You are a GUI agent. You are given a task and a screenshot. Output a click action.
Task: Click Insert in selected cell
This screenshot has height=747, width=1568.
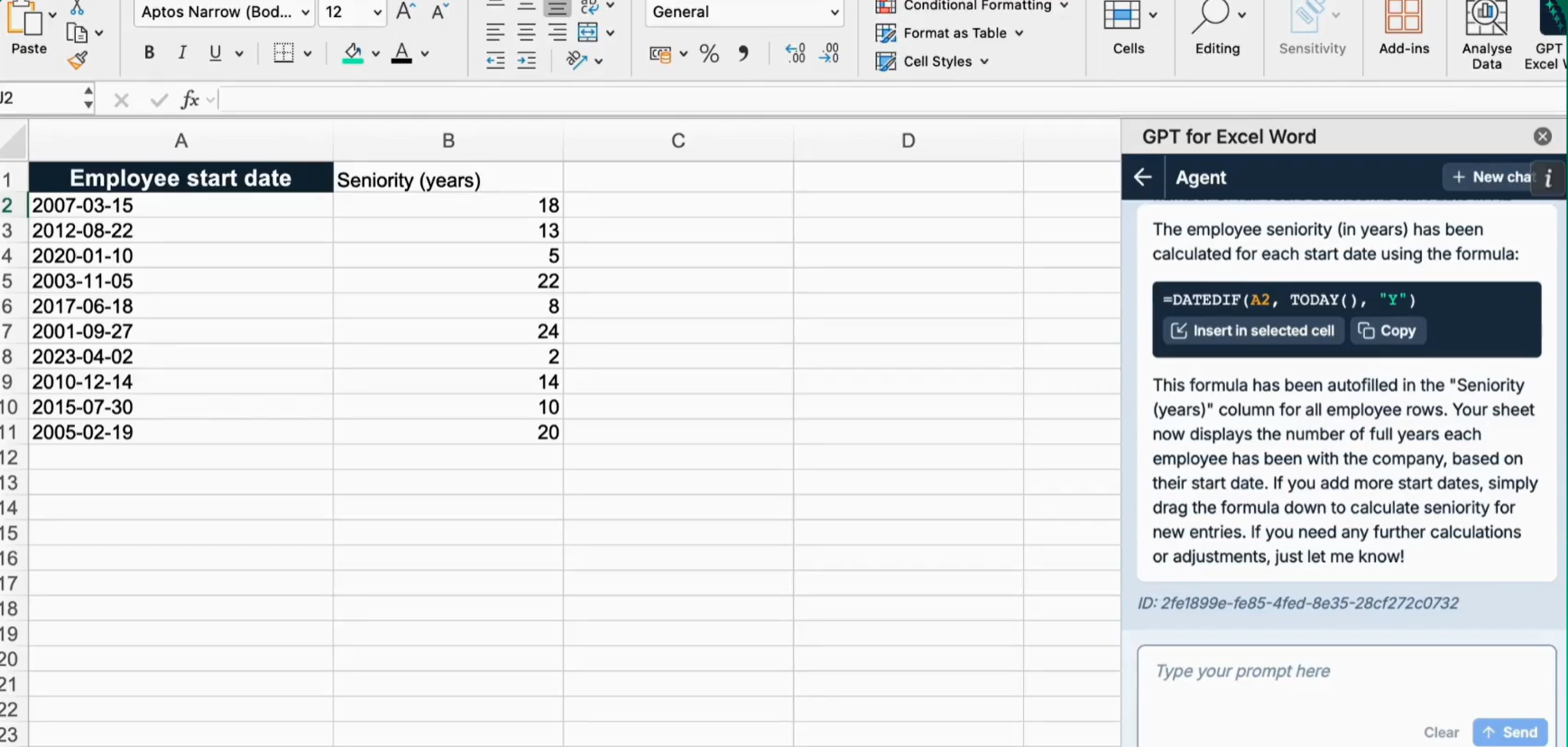(1253, 331)
